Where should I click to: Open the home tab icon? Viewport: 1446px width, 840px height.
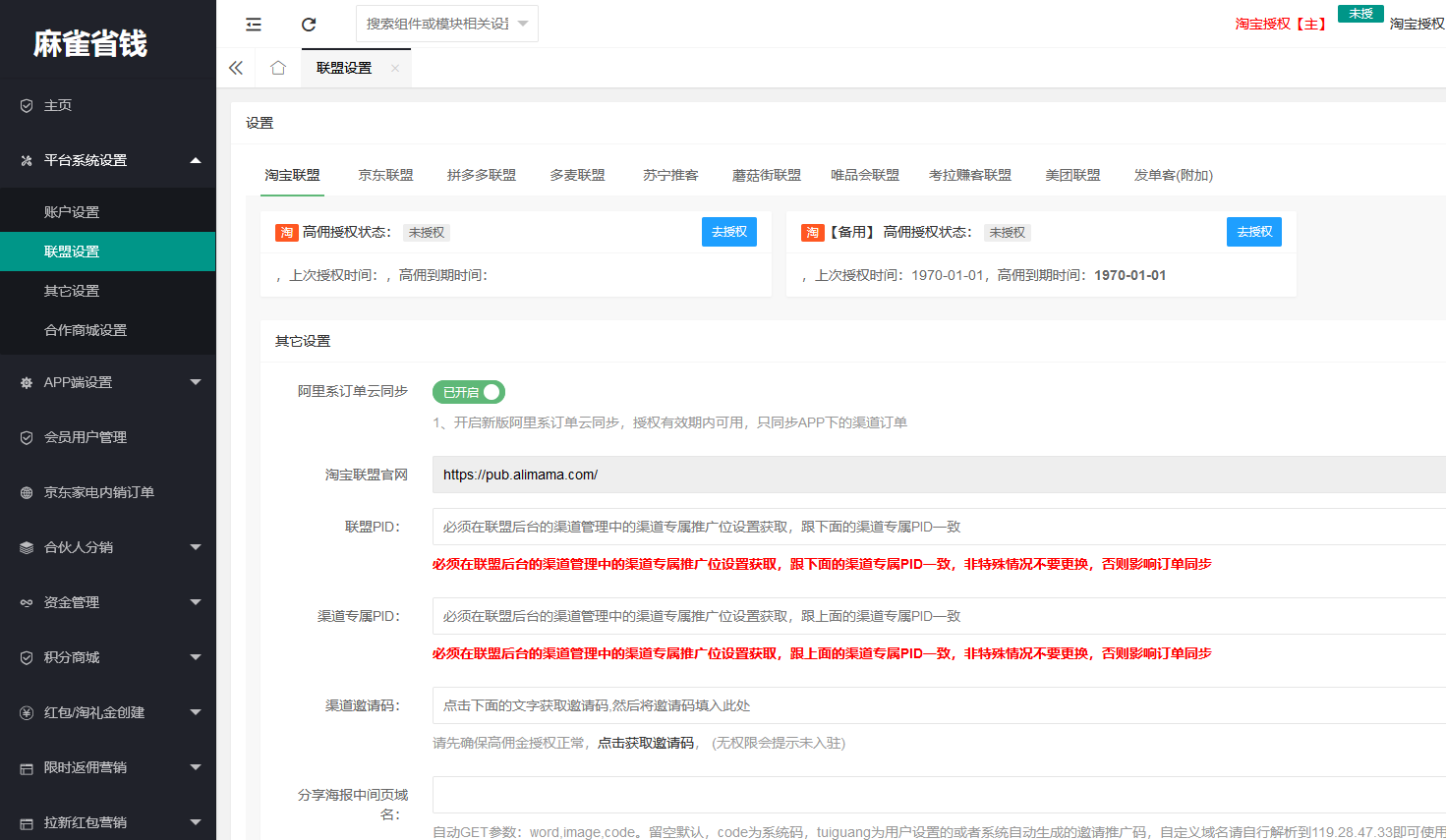click(278, 68)
